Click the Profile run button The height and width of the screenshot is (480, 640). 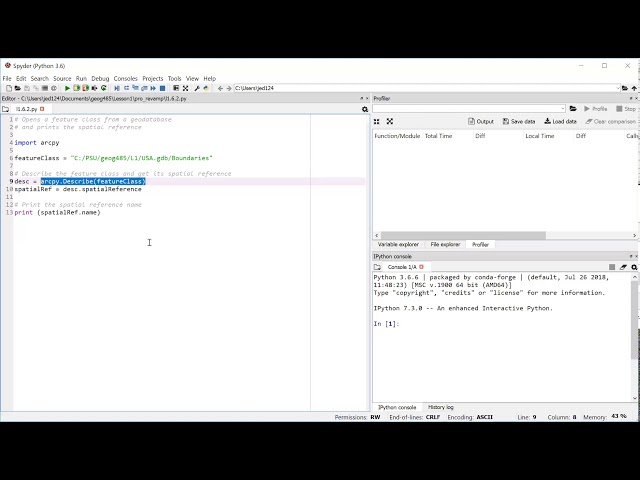(596, 109)
